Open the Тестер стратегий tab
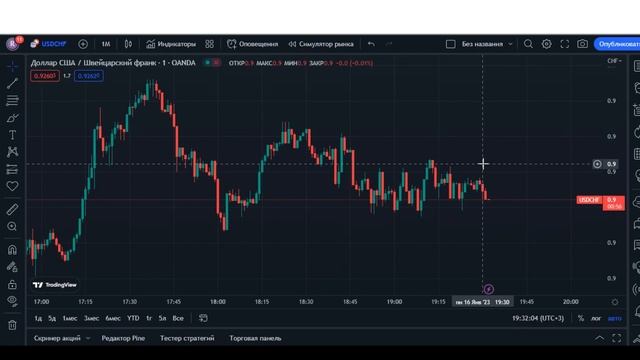This screenshot has width=640, height=360. tap(187, 338)
